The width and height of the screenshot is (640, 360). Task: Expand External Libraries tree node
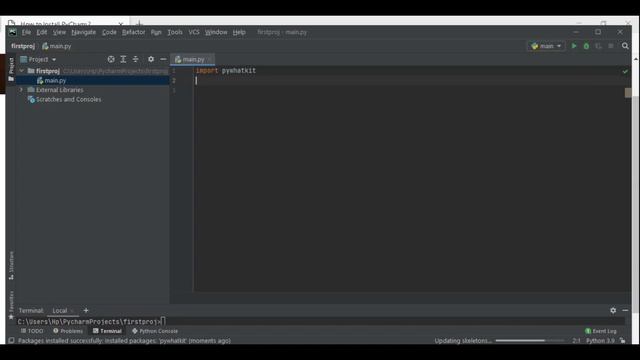(x=22, y=90)
